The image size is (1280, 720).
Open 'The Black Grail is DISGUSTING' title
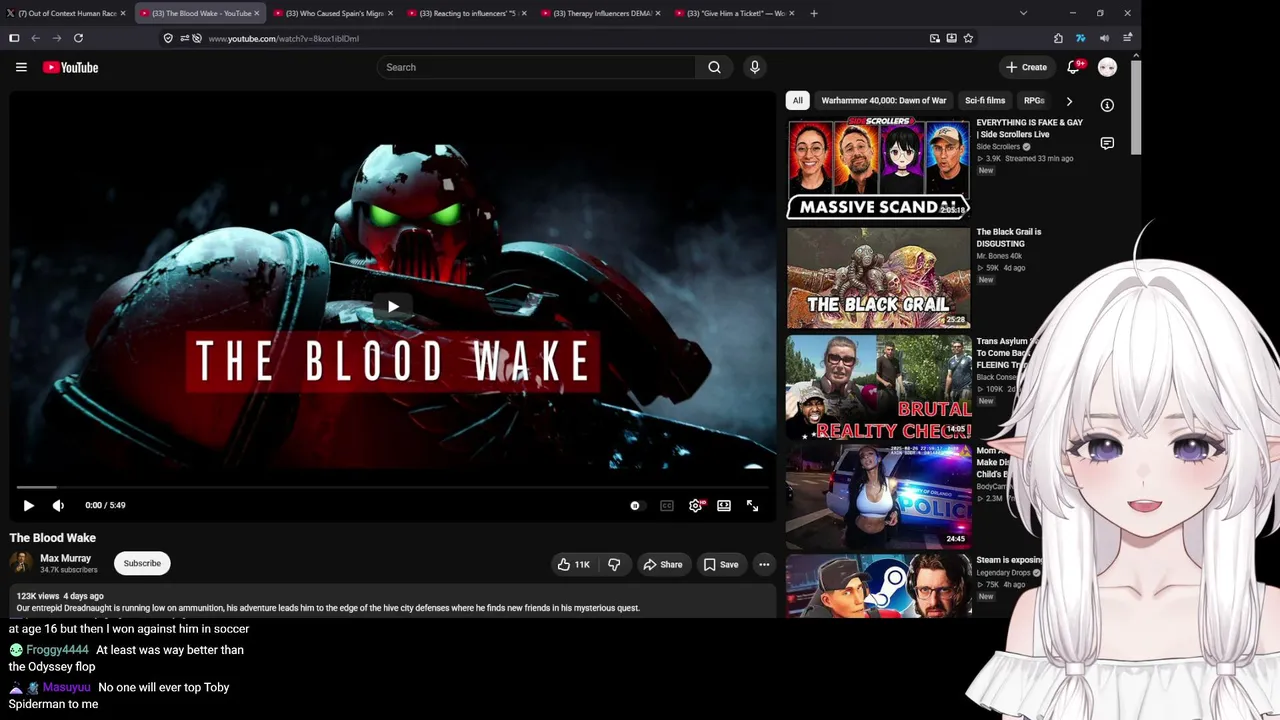click(1009, 238)
